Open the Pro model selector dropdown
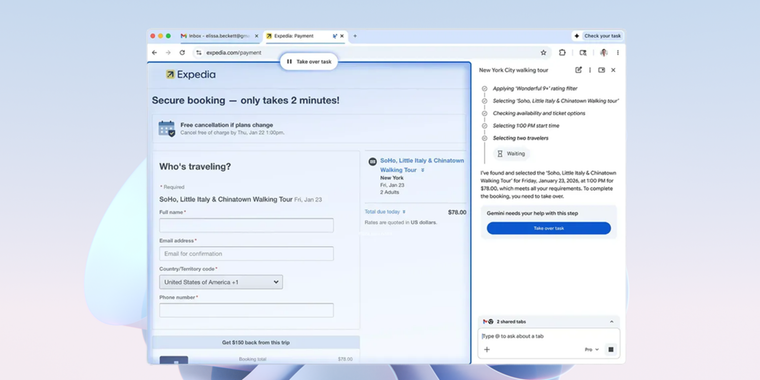The image size is (760, 380). click(x=592, y=349)
